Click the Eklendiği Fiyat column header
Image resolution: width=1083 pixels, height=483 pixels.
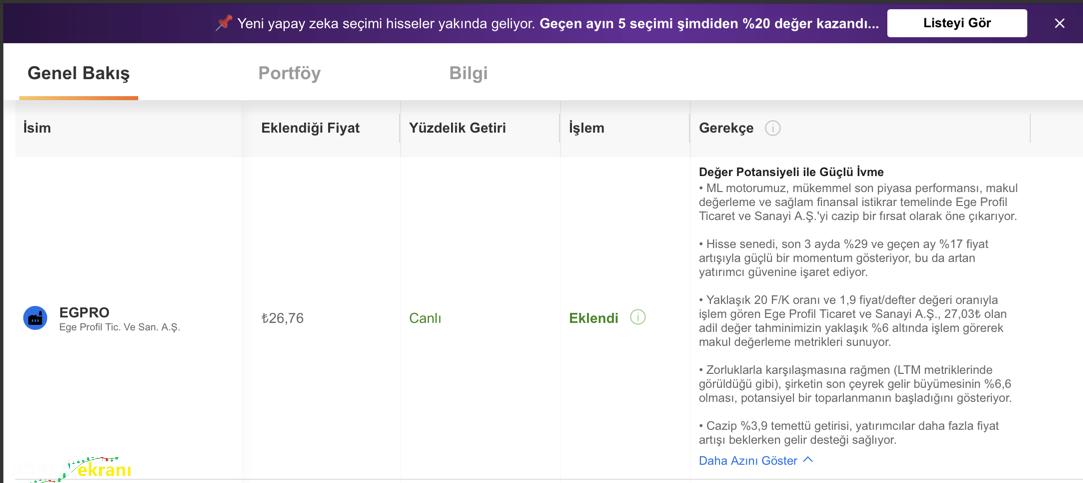coord(310,128)
